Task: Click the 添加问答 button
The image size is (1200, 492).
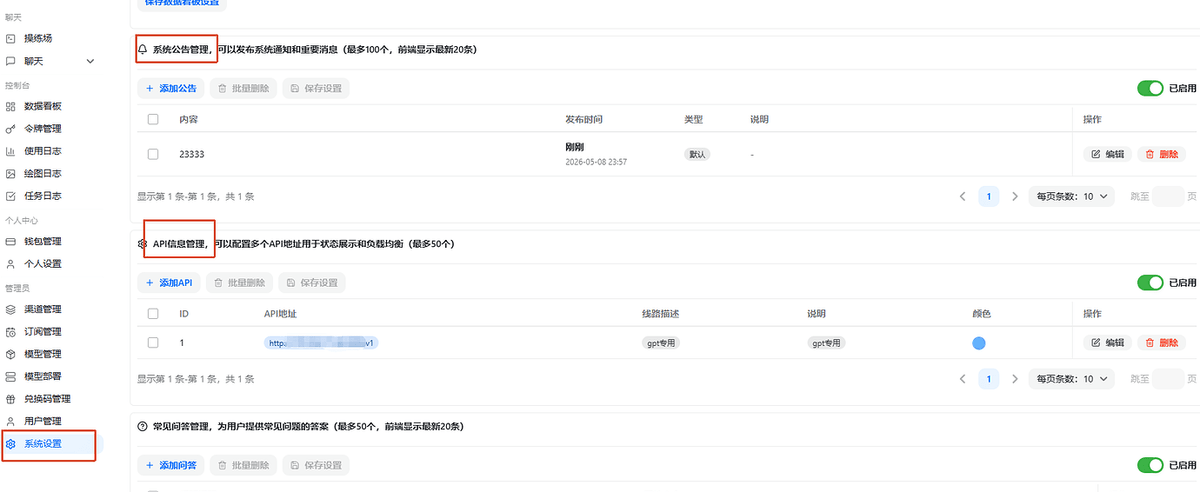Action: pyautogui.click(x=171, y=465)
